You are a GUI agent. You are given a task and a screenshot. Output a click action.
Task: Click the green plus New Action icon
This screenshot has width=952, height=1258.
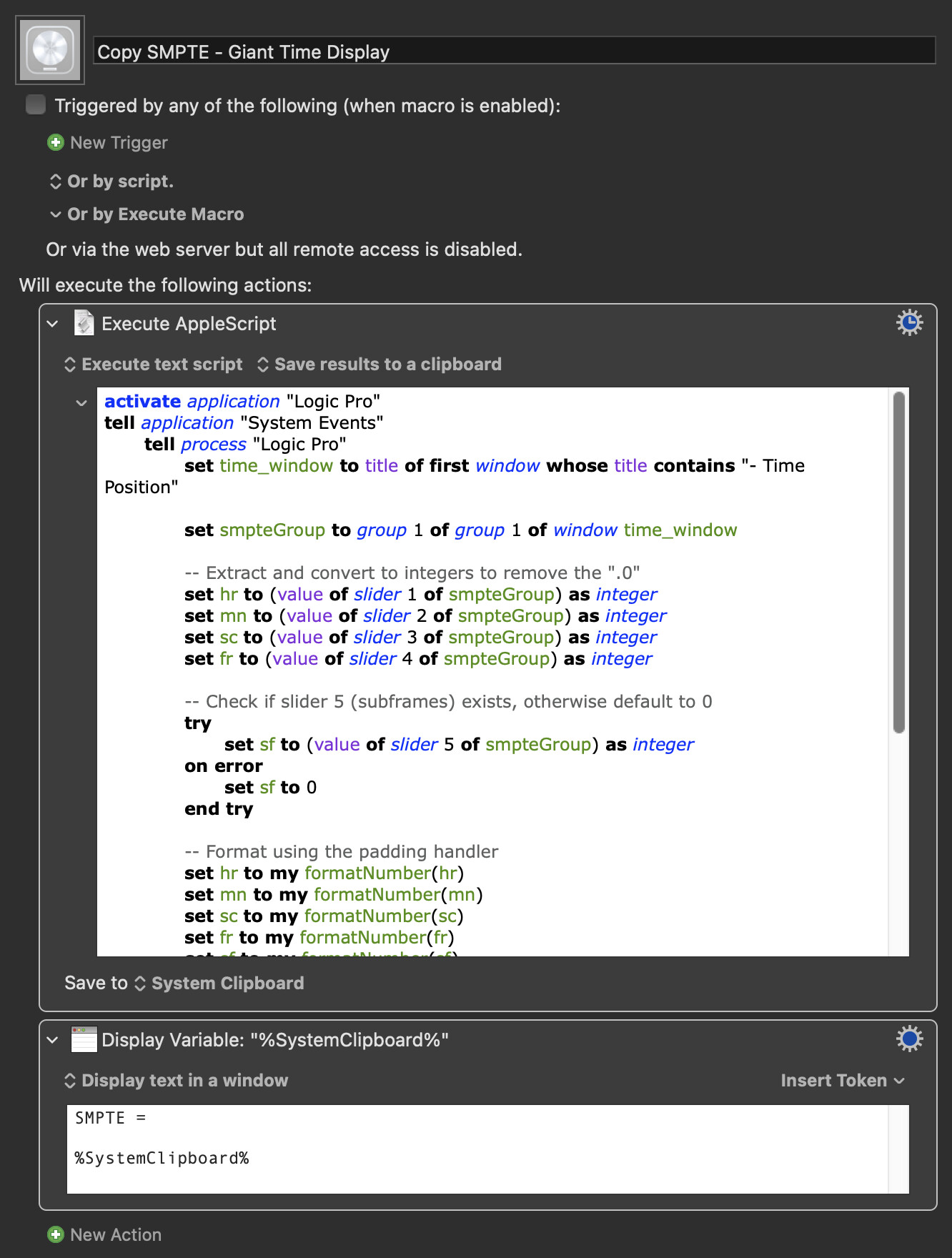pyautogui.click(x=55, y=1234)
